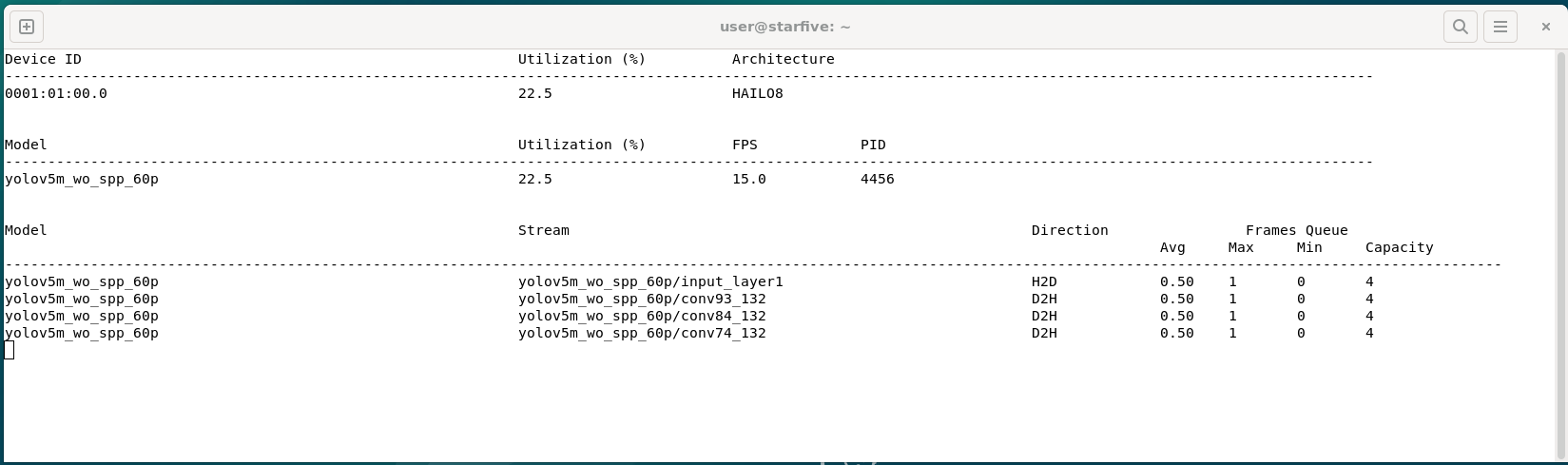
Task: Click the Frames Queue column header
Action: [x=1296, y=230]
